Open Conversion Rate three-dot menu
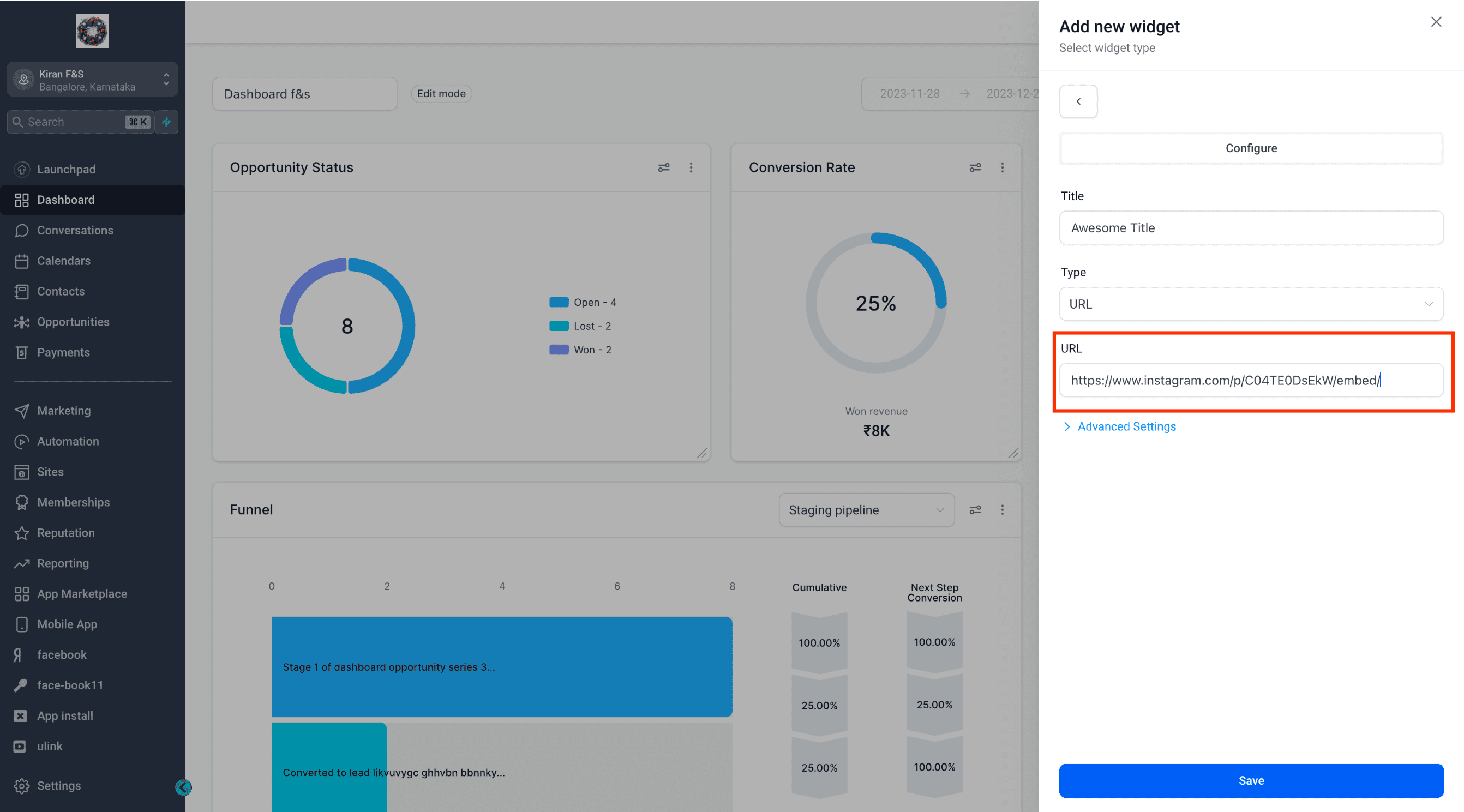1464x812 pixels. [1003, 167]
